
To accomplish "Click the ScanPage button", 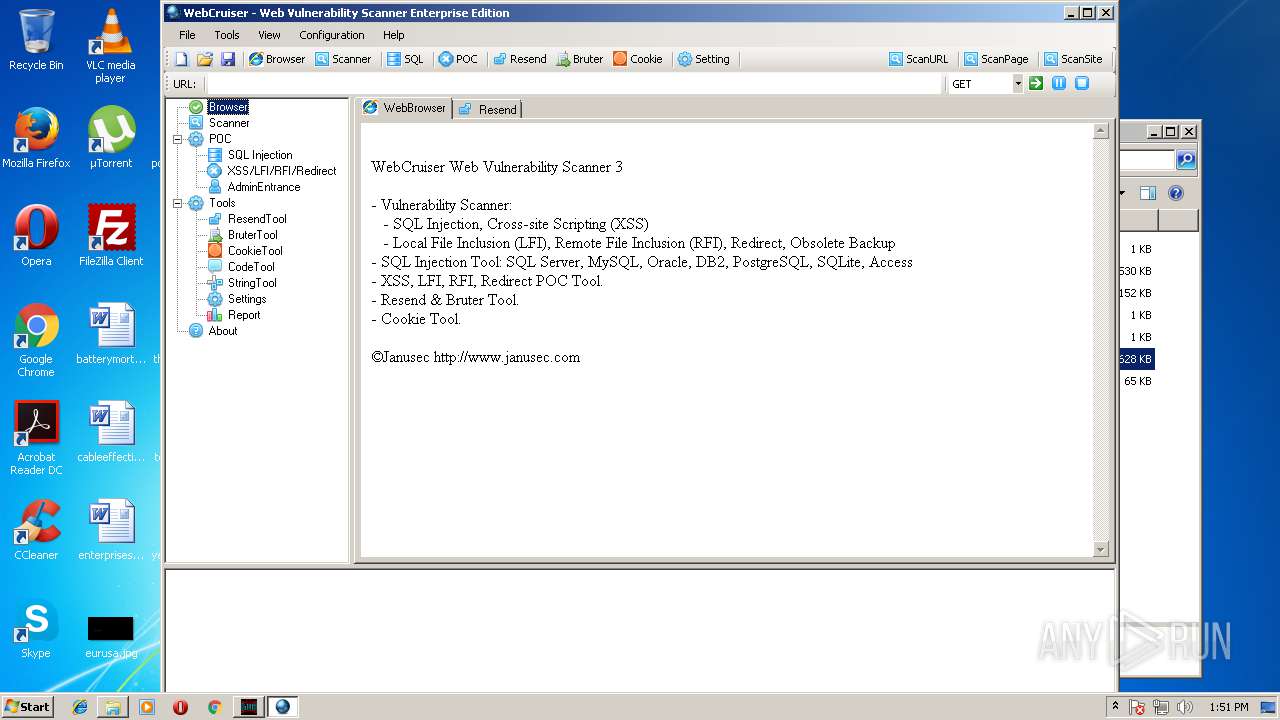I will tap(996, 59).
